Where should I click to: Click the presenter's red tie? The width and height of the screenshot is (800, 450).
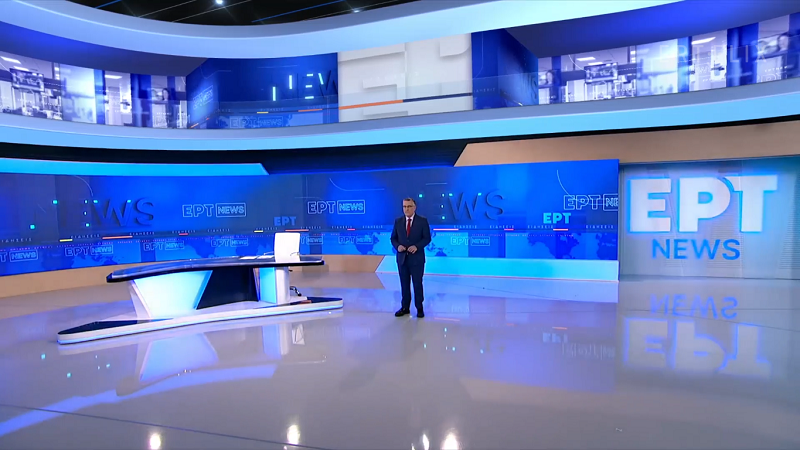click(409, 226)
